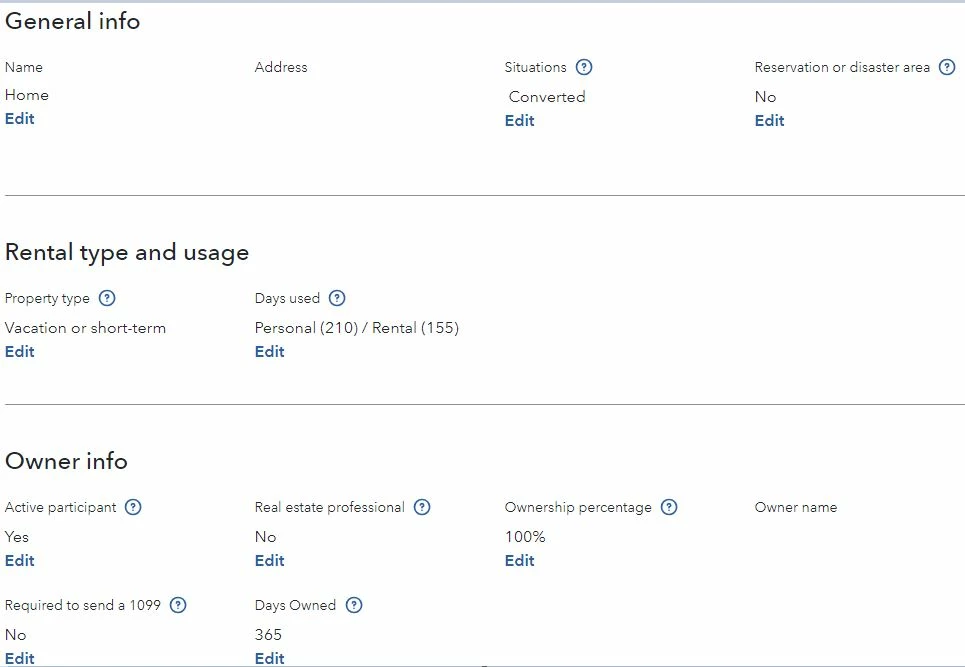The height and width of the screenshot is (667, 965).
Task: Edit the Converted situations entry
Action: (519, 121)
